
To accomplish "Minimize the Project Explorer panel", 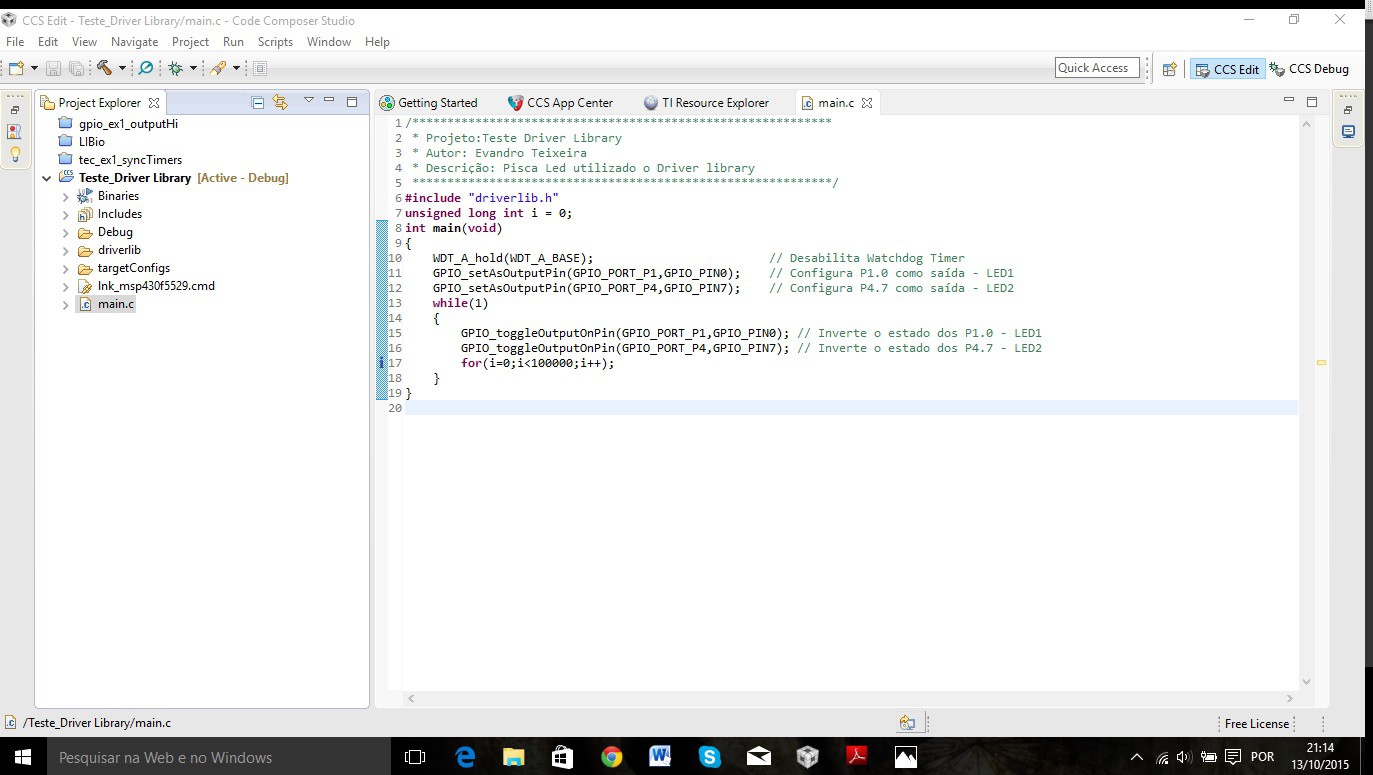I will coord(329,101).
